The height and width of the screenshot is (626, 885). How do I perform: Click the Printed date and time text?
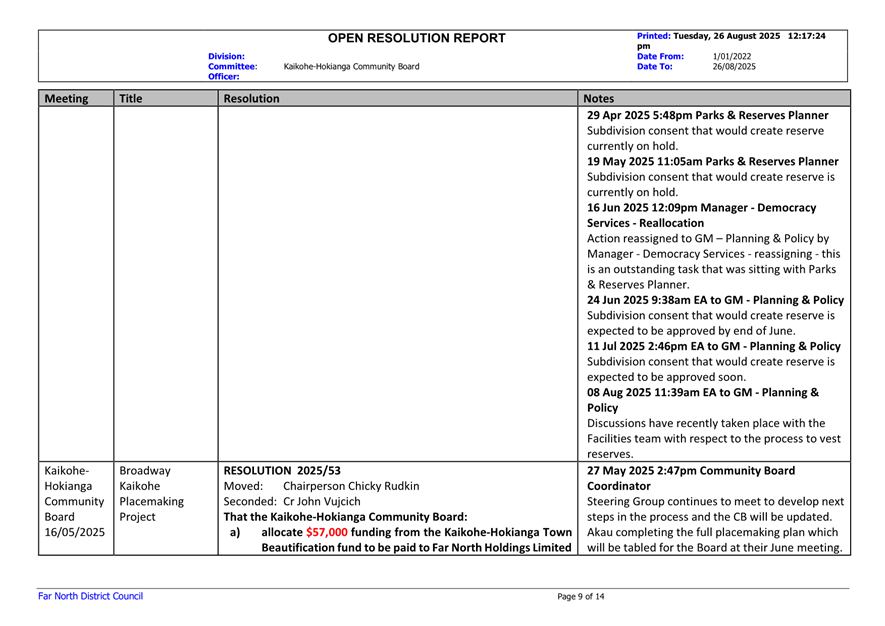click(x=731, y=41)
